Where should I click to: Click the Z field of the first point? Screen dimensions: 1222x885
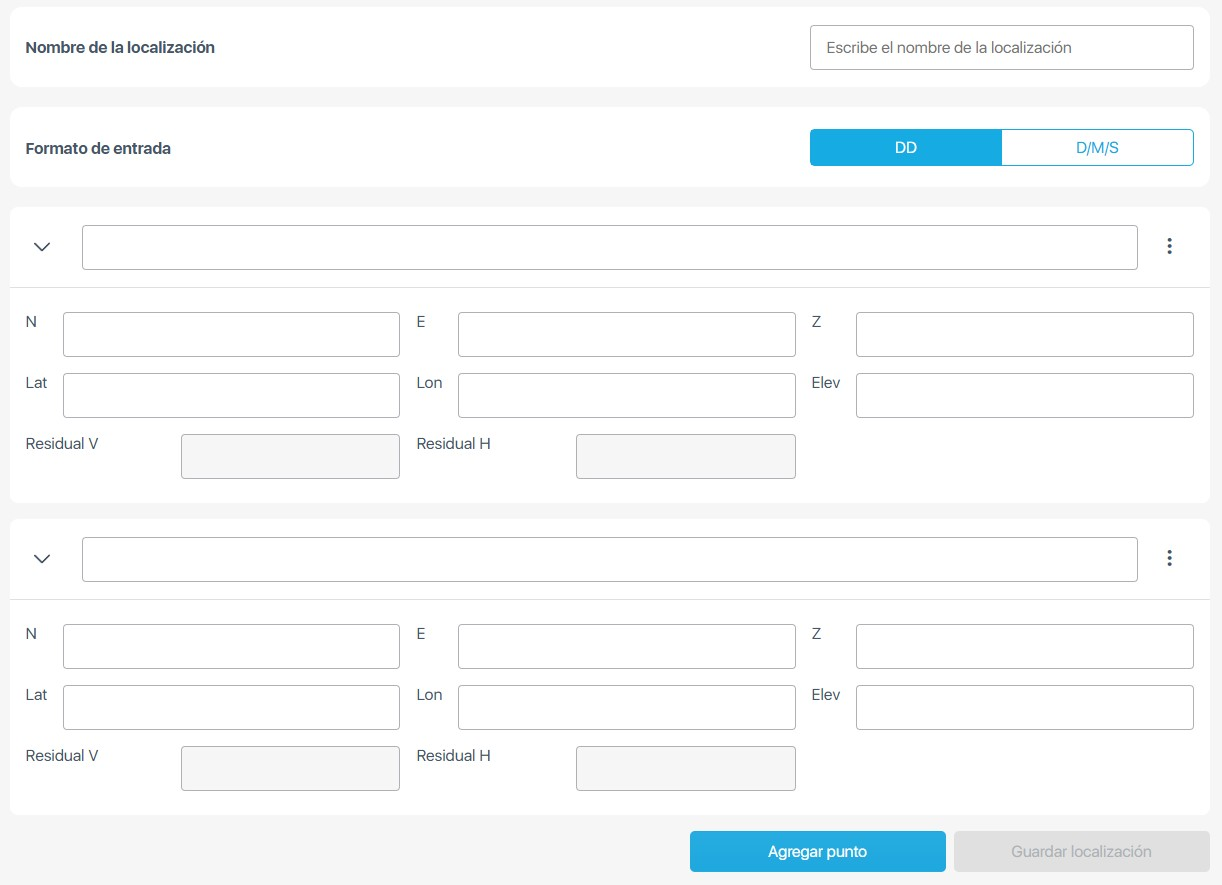pos(1024,335)
